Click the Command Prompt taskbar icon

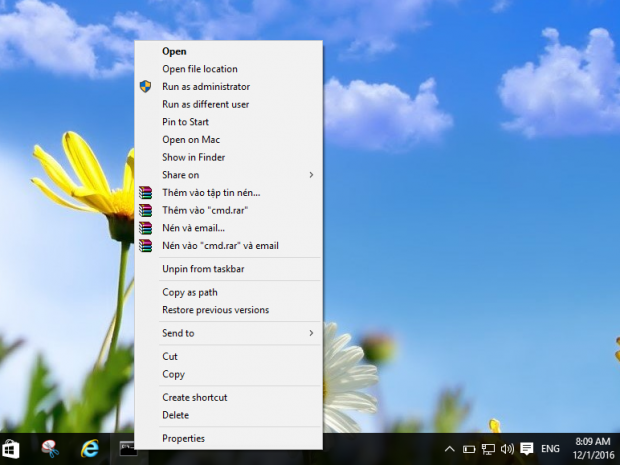coord(128,449)
